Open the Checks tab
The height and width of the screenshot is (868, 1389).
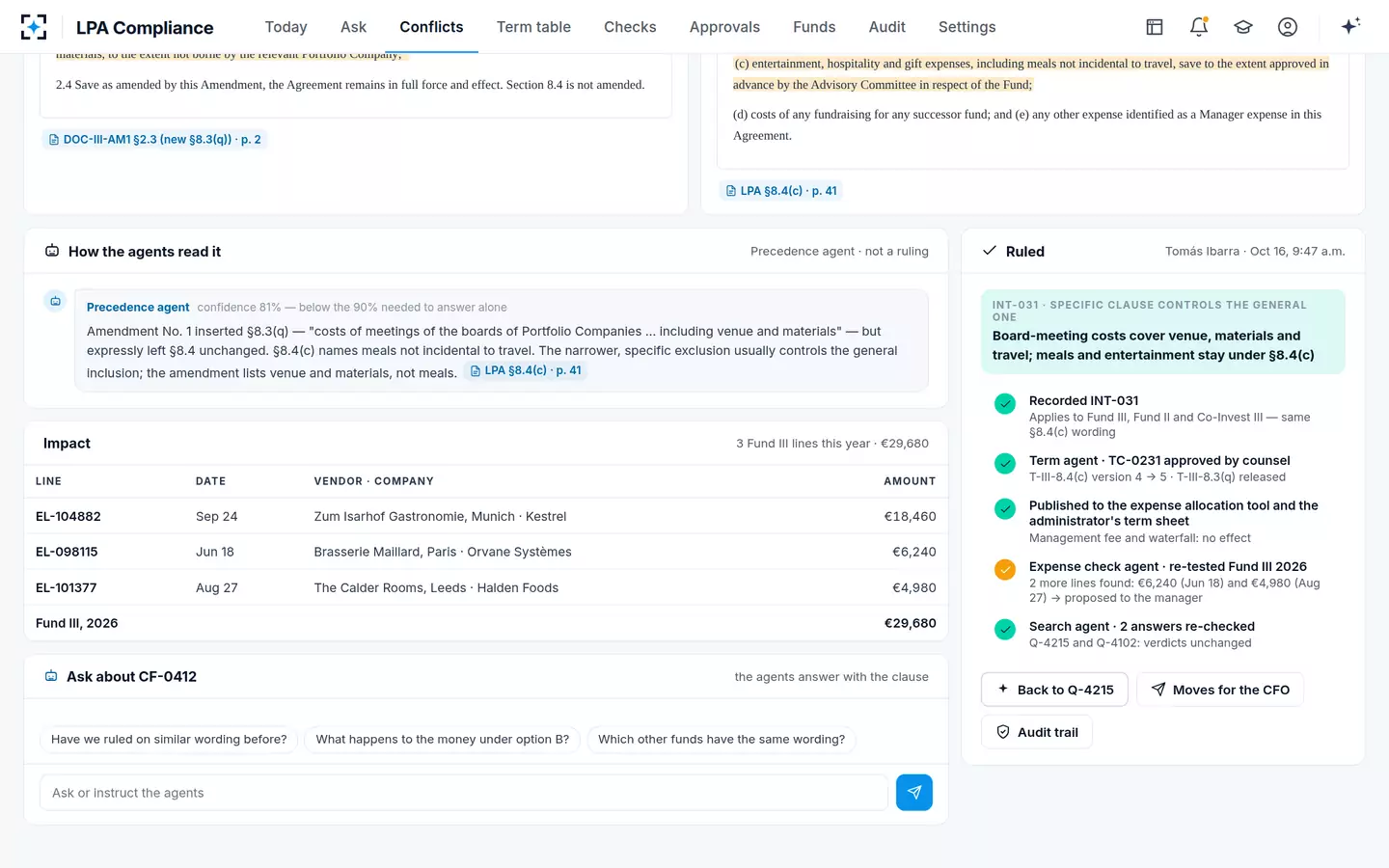click(x=630, y=27)
